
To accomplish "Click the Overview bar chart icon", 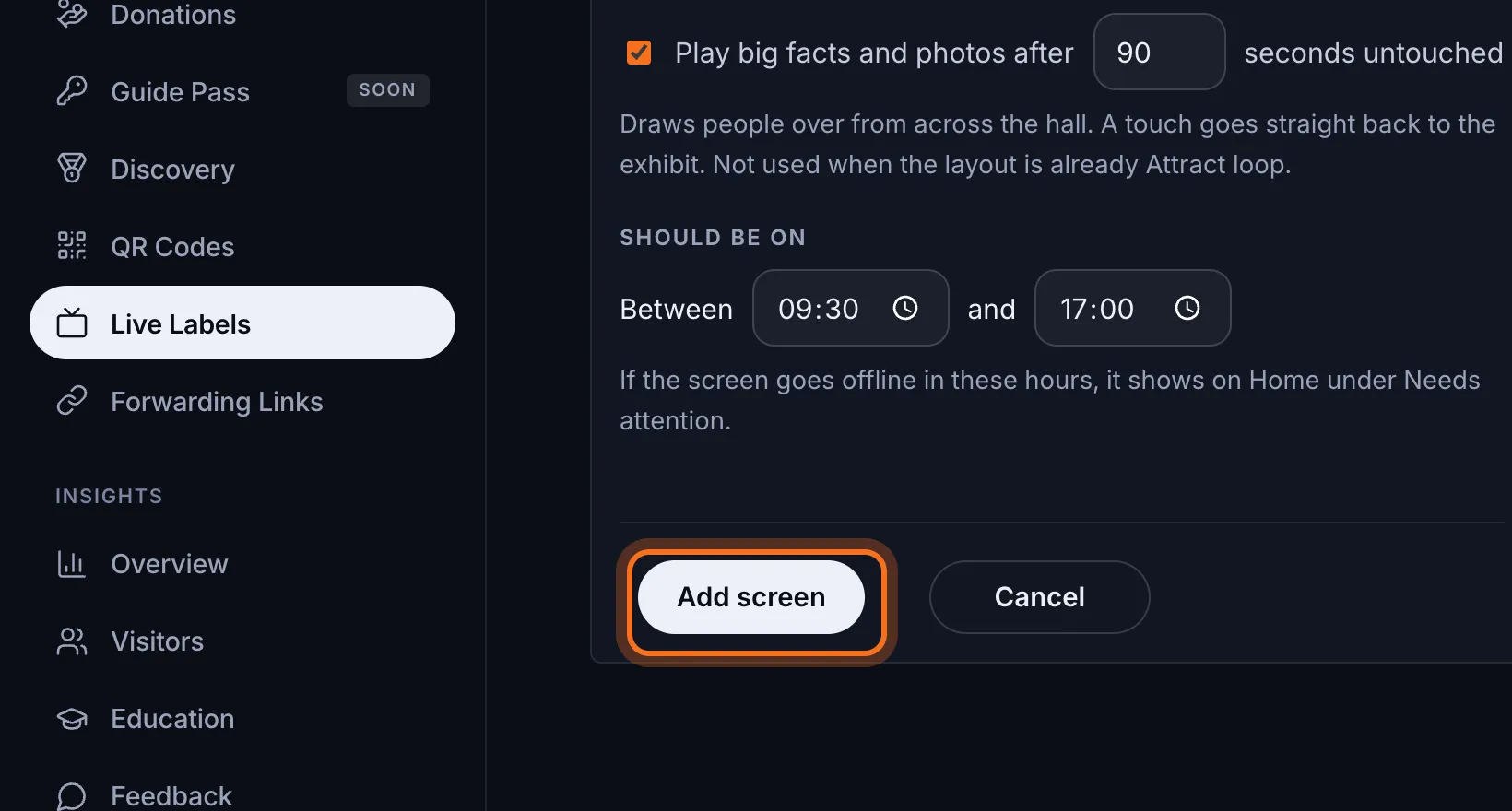I will tap(72, 563).
